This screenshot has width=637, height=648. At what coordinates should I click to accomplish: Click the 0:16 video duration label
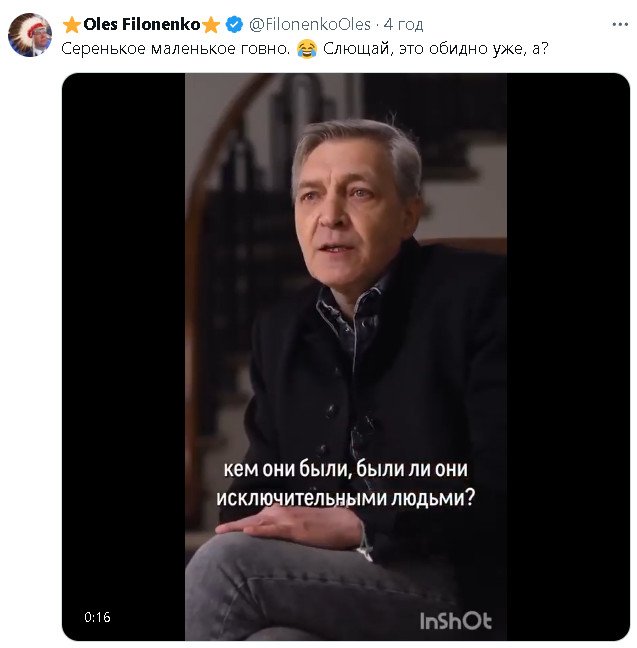[97, 618]
